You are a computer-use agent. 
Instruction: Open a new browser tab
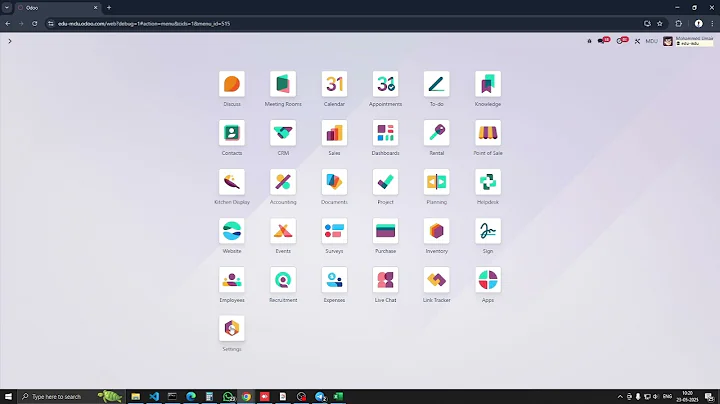click(x=109, y=8)
